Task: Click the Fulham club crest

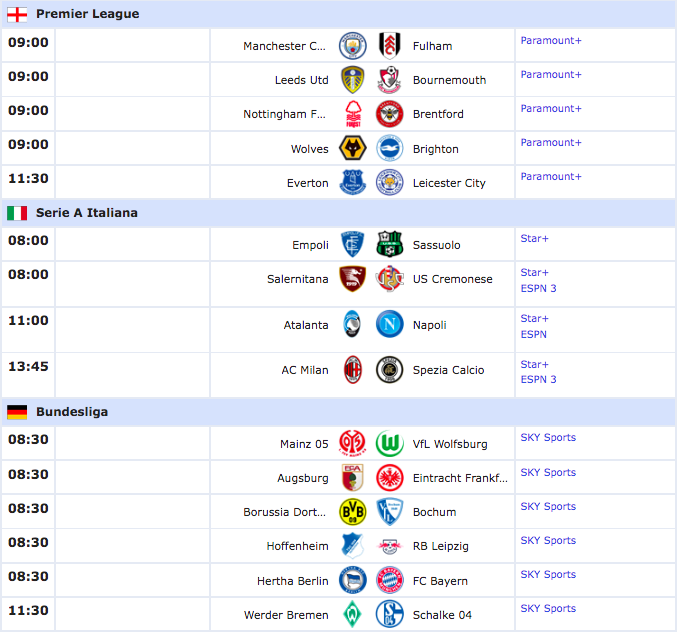Action: coord(389,45)
